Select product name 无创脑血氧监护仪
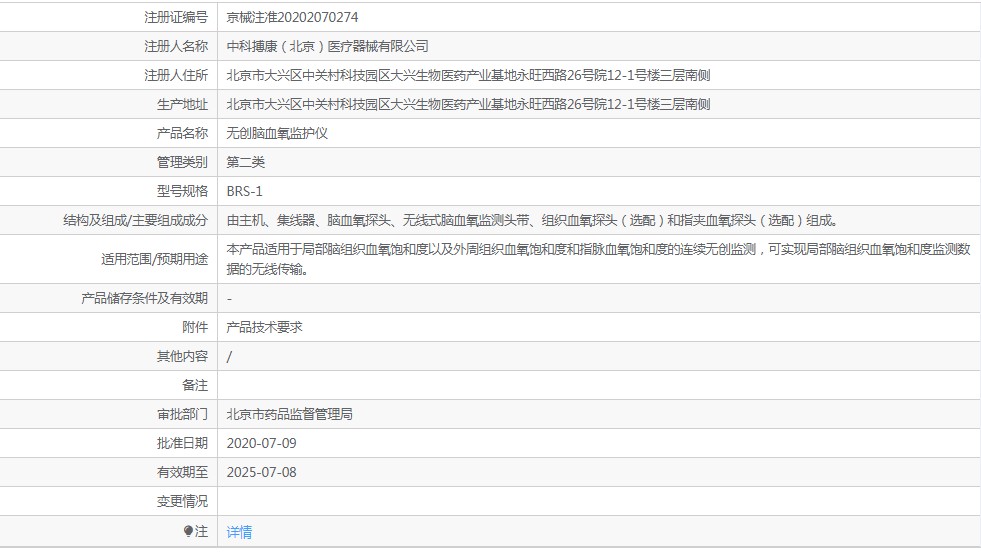Viewport: 981px width, 555px height. point(277,133)
